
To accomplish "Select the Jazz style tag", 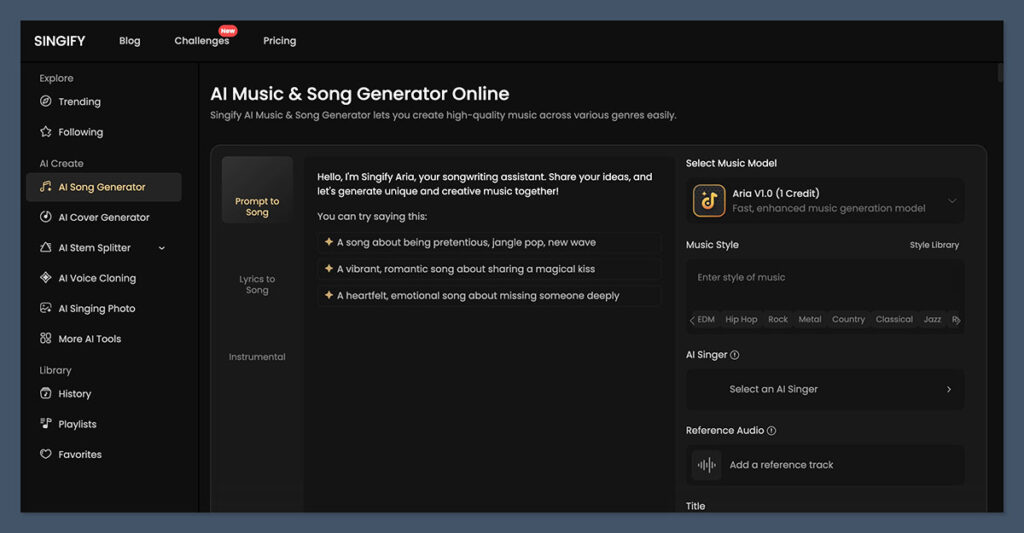I will point(933,319).
